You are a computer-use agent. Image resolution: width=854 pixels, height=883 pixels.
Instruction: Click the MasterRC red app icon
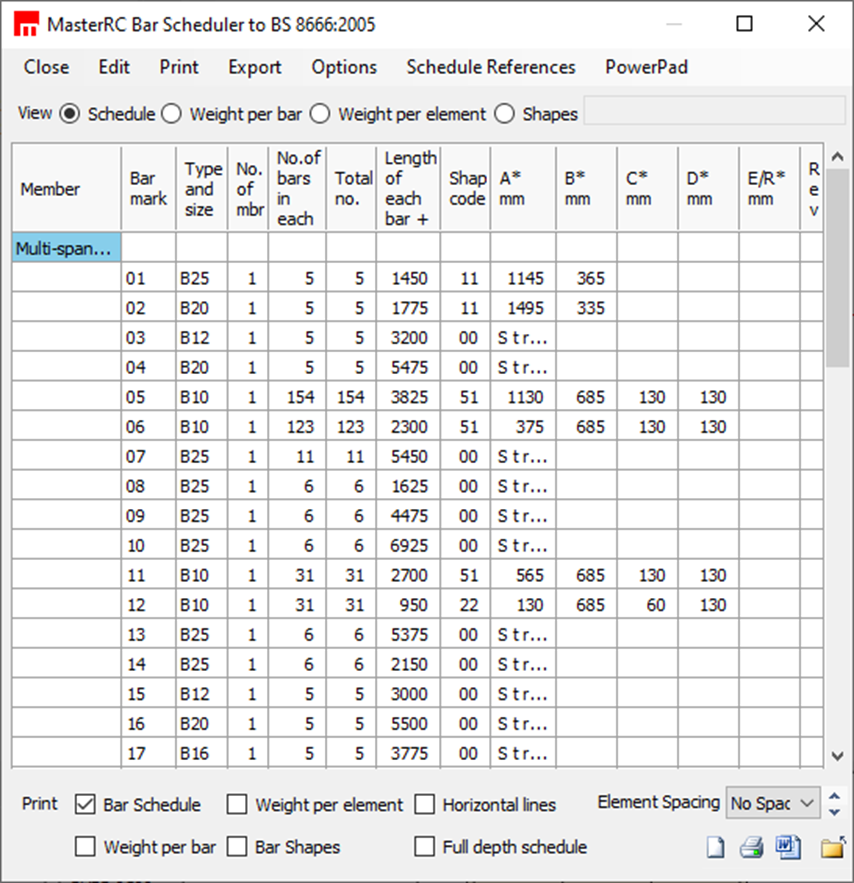(26, 24)
